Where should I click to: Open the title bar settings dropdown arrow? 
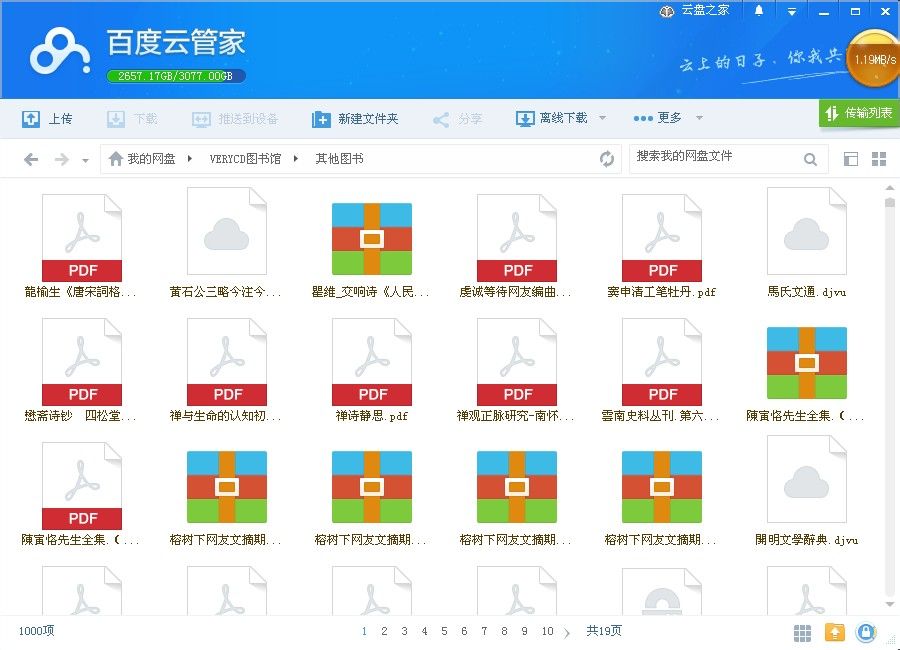[792, 11]
